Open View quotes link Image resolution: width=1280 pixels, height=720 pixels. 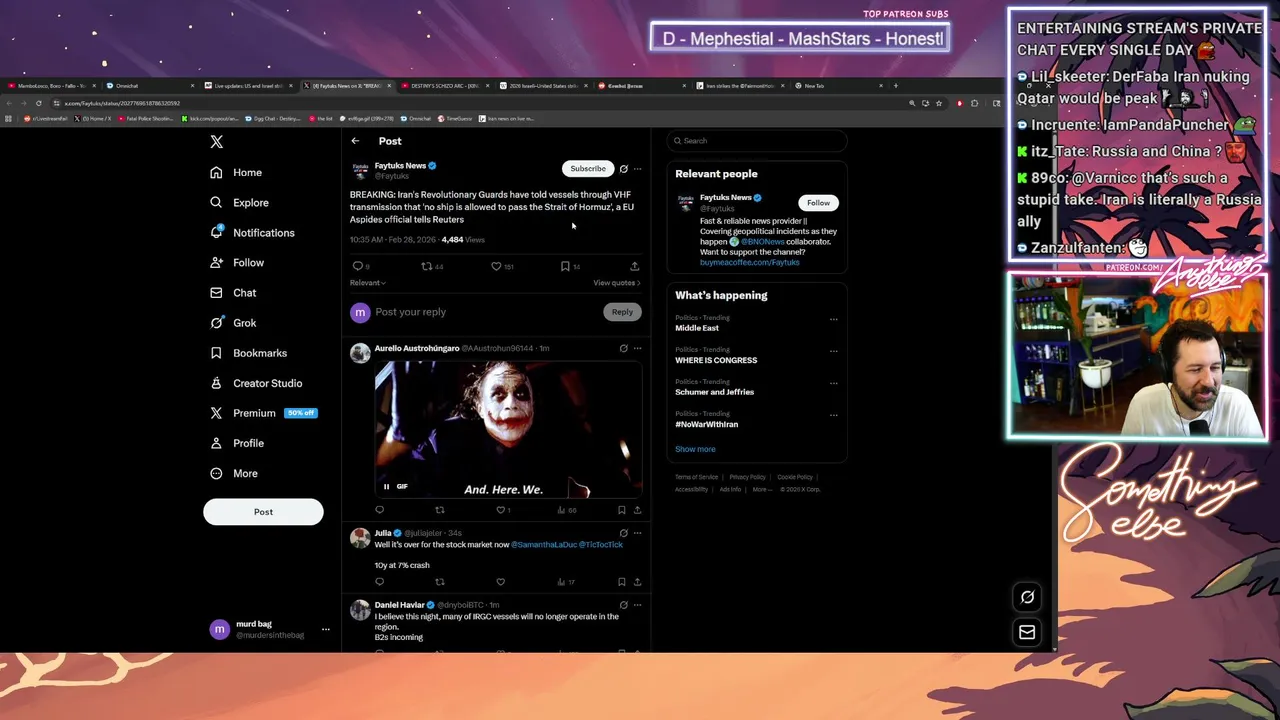(x=617, y=283)
